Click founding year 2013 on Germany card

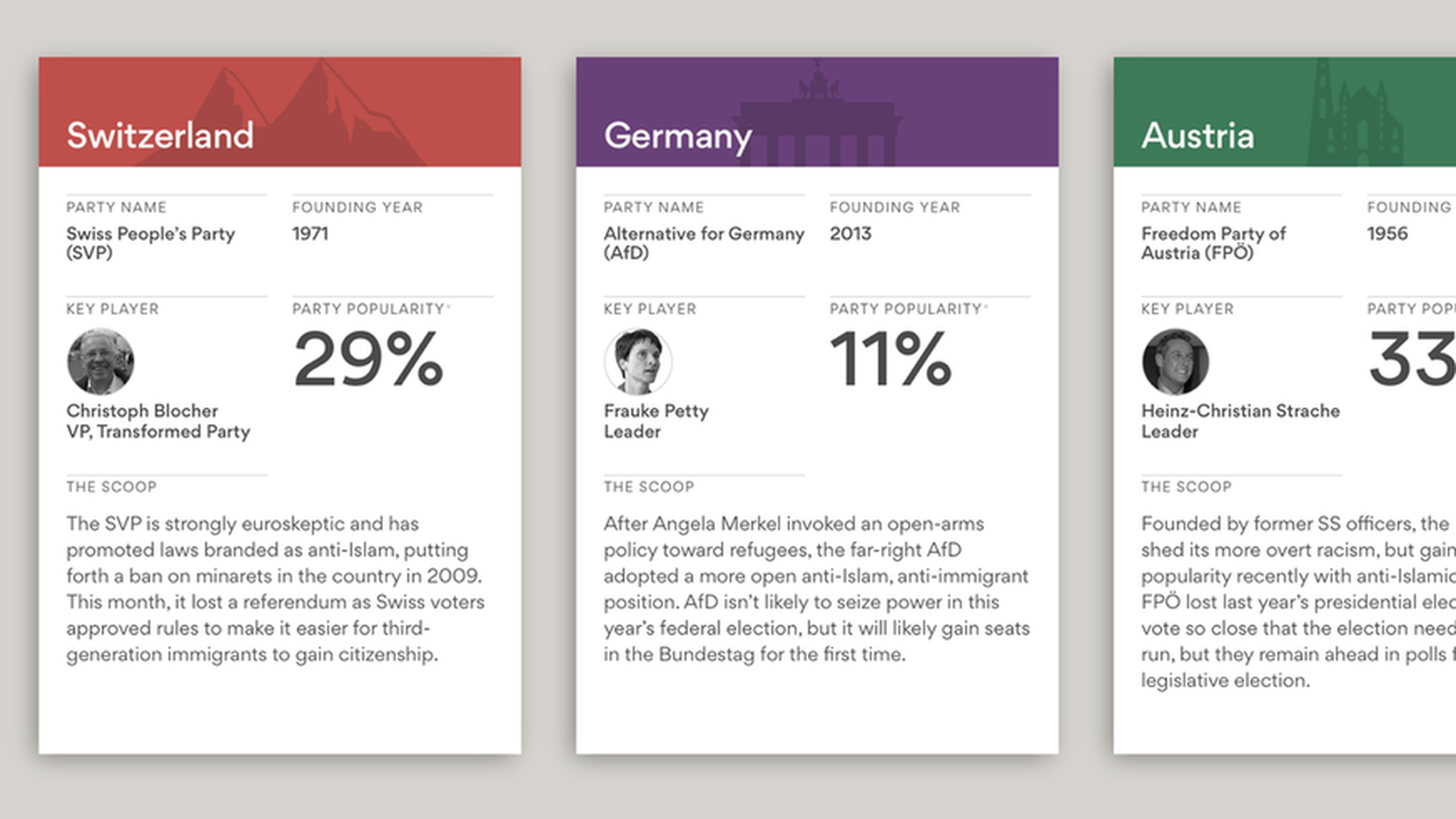coord(850,234)
